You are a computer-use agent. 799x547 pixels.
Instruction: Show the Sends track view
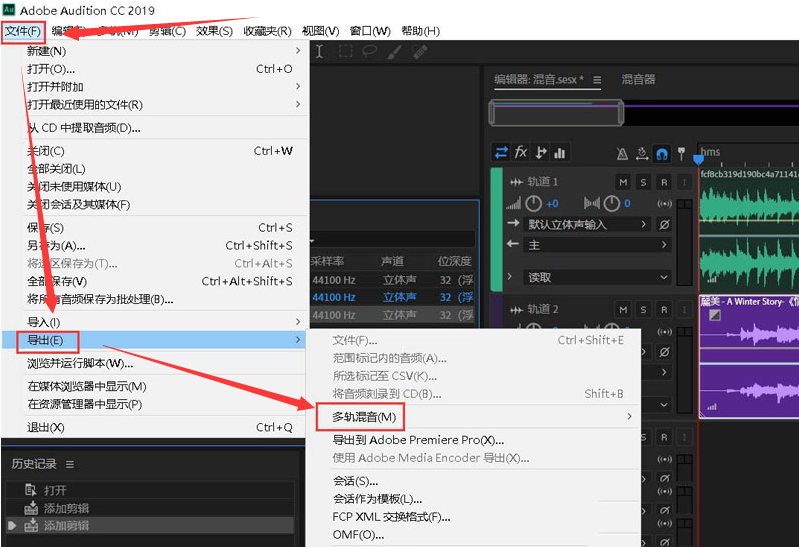point(541,152)
